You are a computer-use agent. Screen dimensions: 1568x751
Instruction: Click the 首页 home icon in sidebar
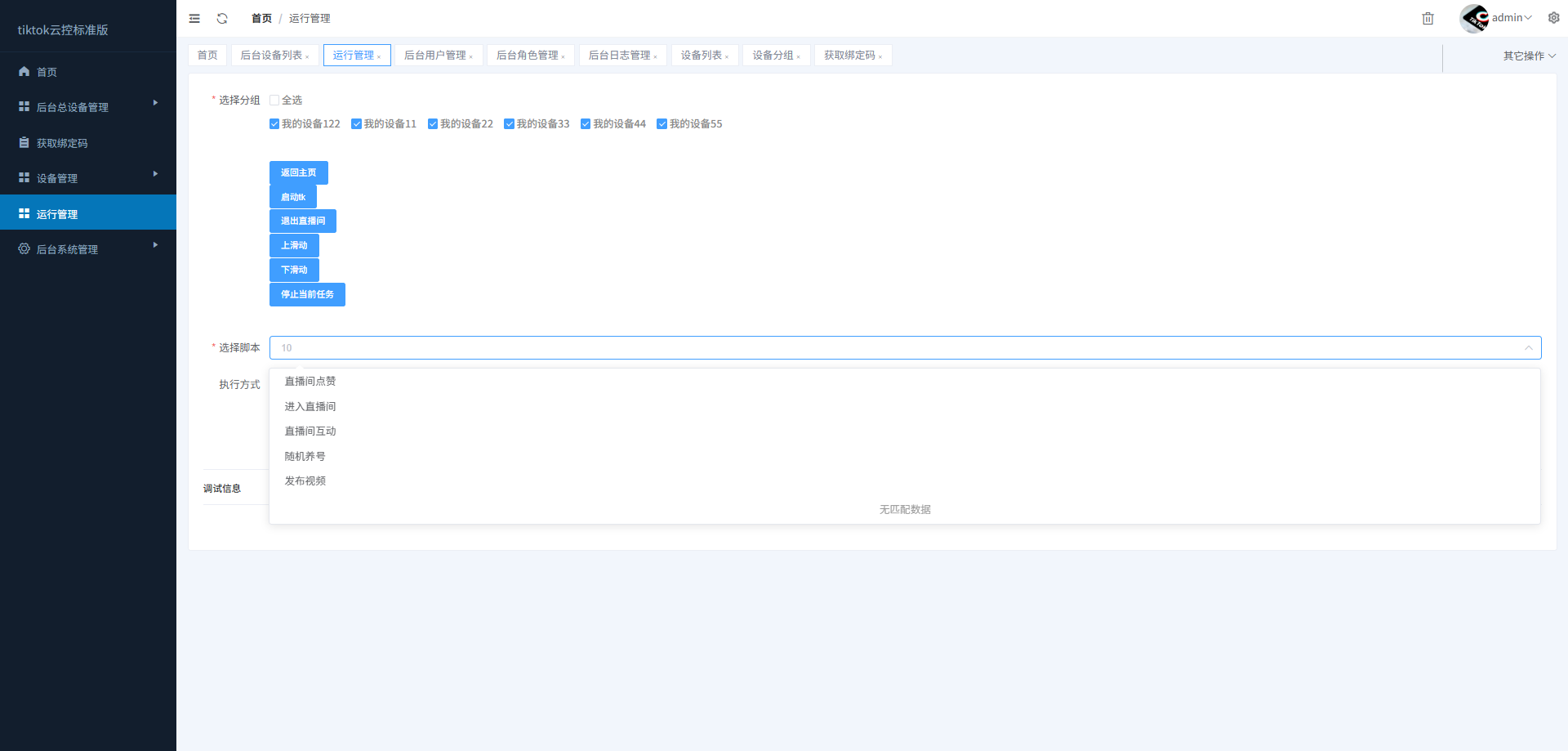point(24,71)
